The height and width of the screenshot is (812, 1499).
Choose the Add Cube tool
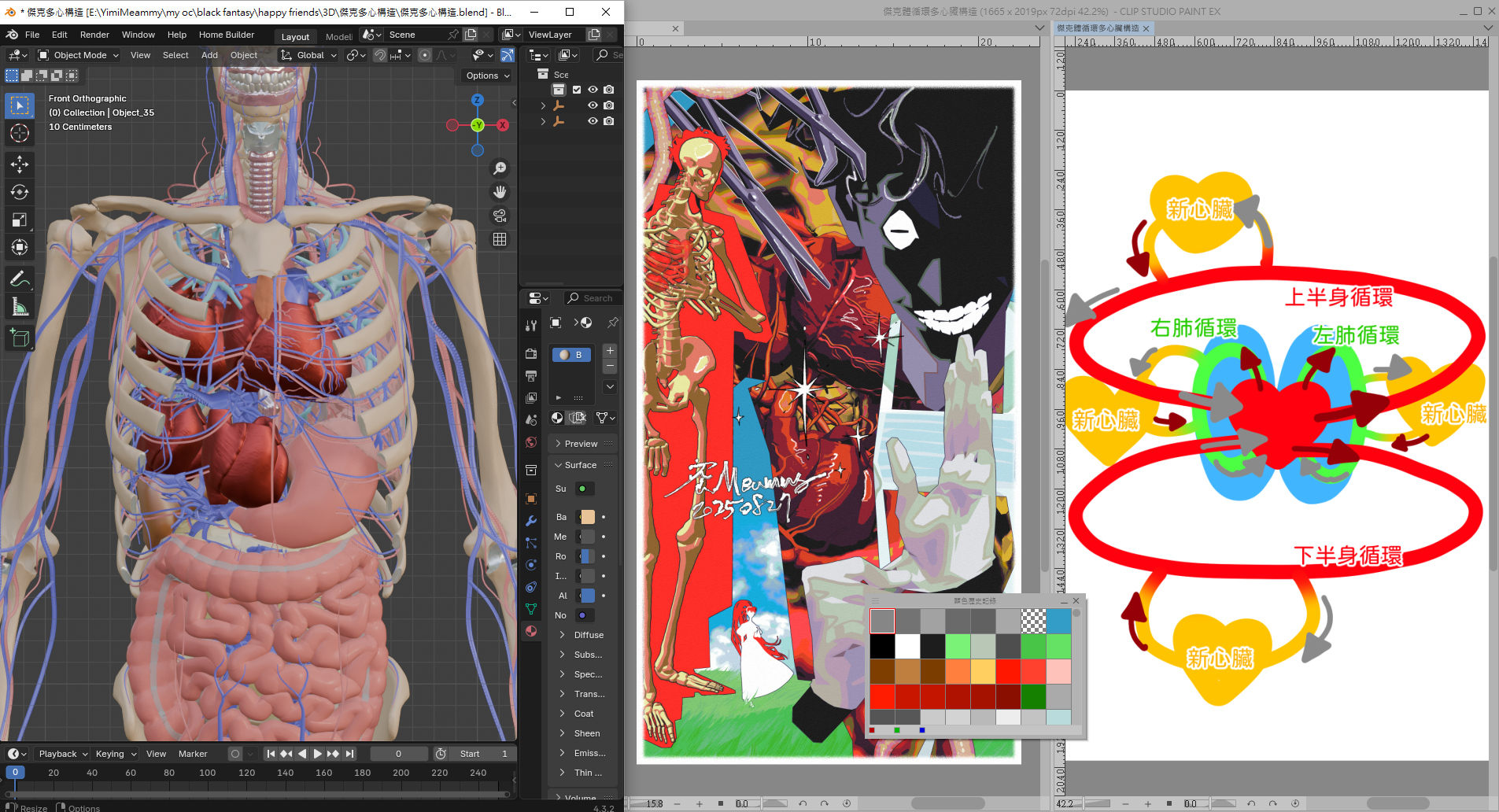click(20, 339)
